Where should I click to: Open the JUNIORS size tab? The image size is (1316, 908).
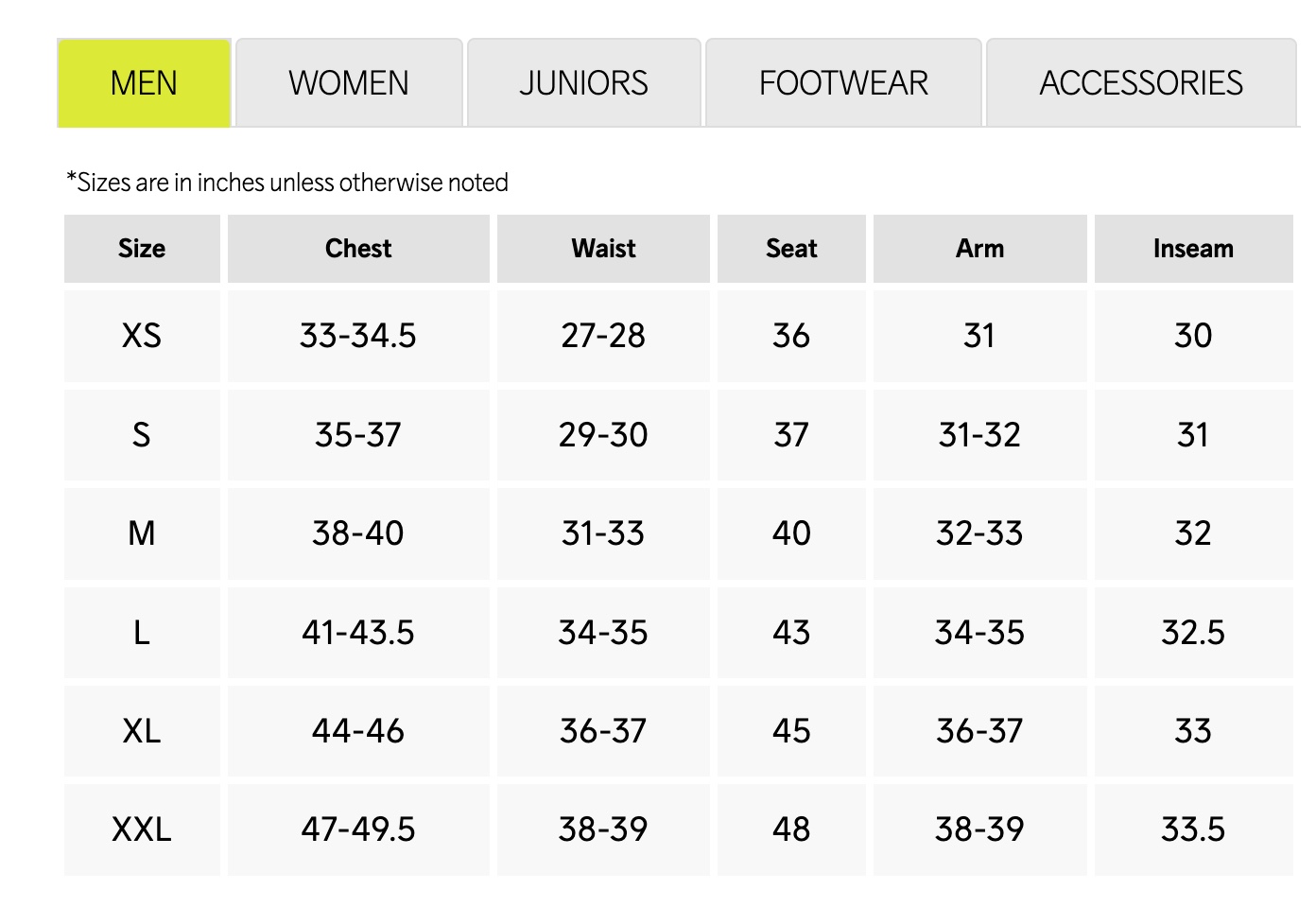click(583, 83)
